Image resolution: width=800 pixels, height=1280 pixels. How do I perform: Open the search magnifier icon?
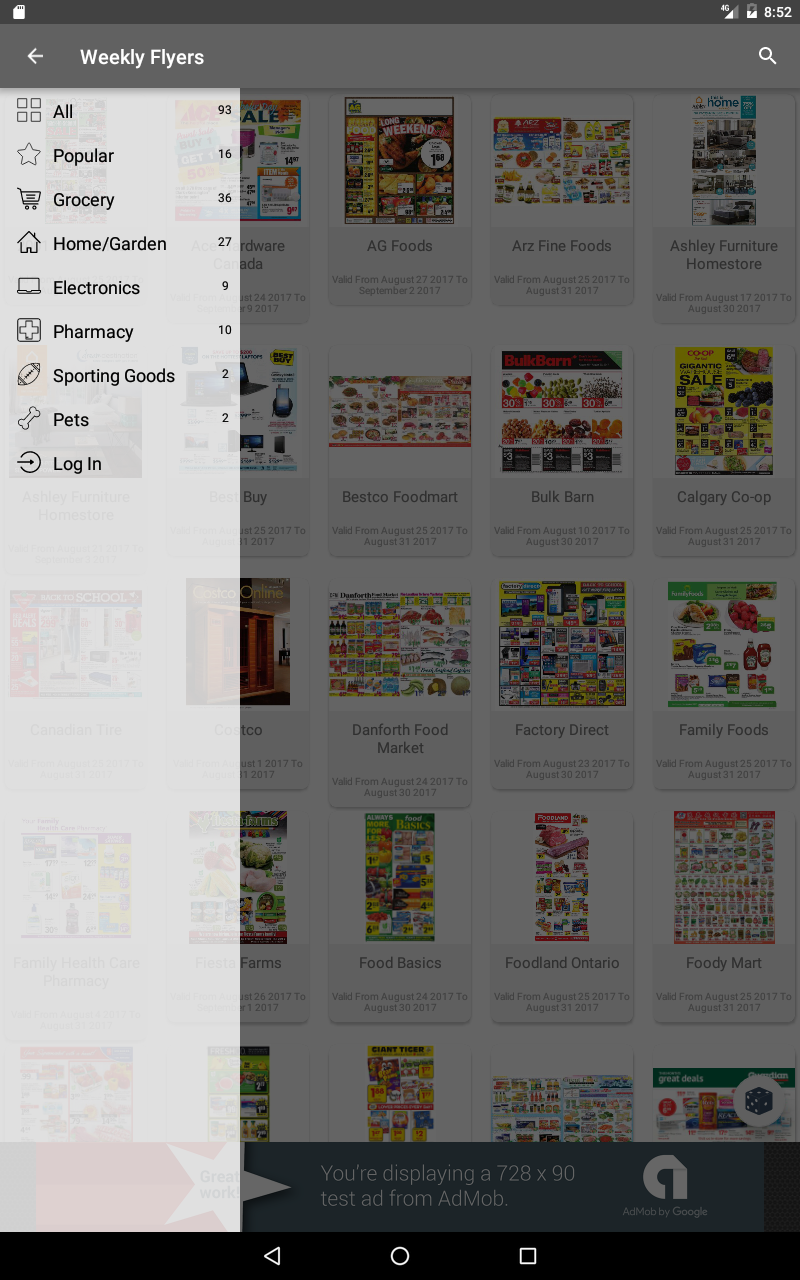point(767,56)
